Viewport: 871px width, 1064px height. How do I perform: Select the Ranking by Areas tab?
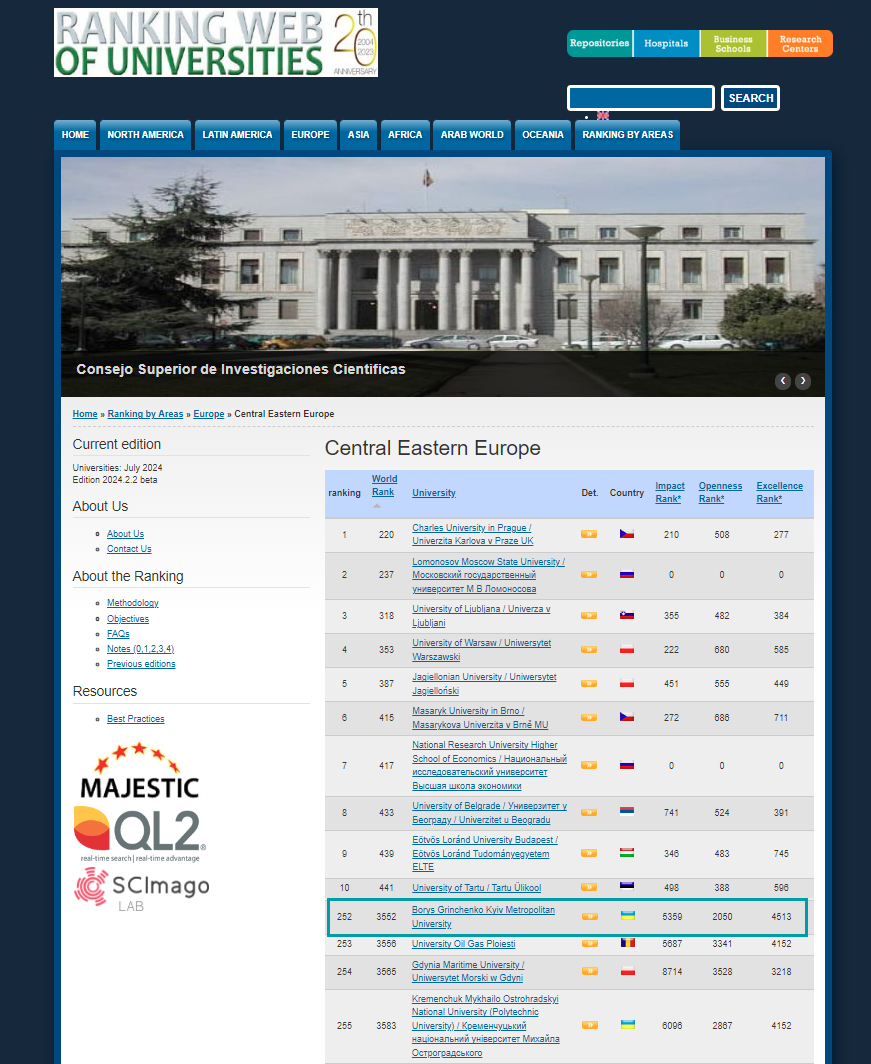pos(627,135)
